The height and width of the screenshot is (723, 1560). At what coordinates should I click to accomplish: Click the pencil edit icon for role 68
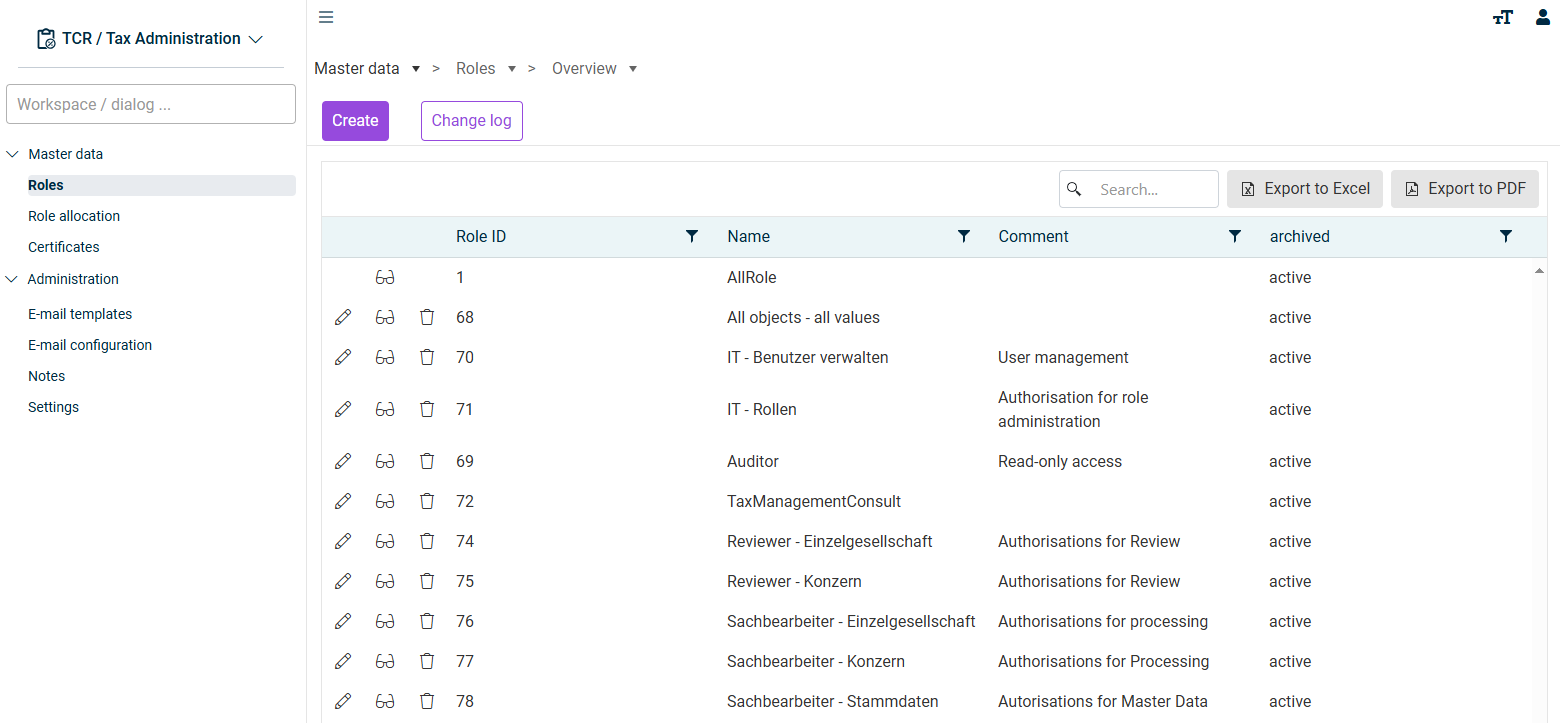tap(343, 317)
